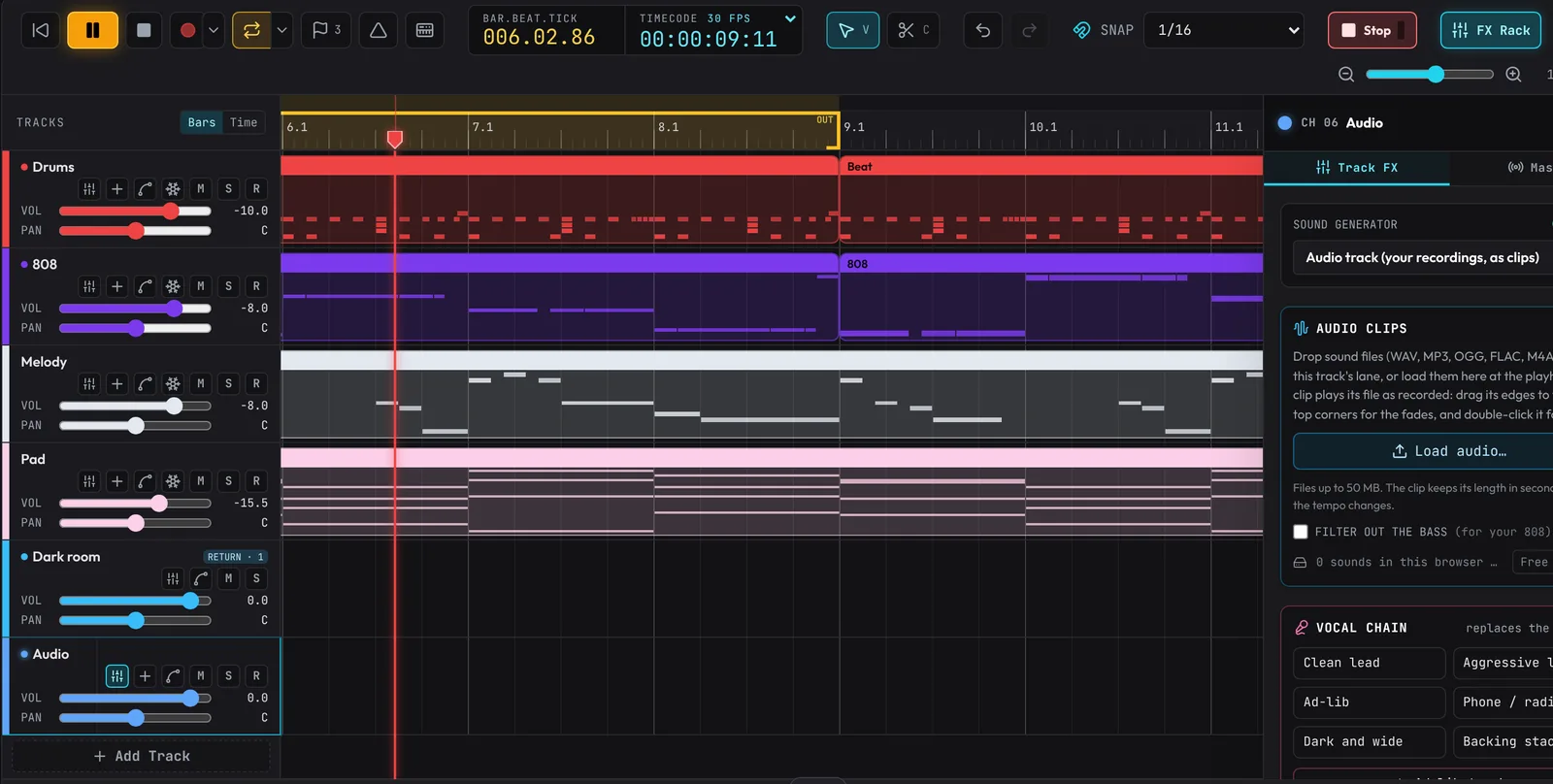Switch track ruler to Bars
The height and width of the screenshot is (784, 1553).
pos(202,122)
